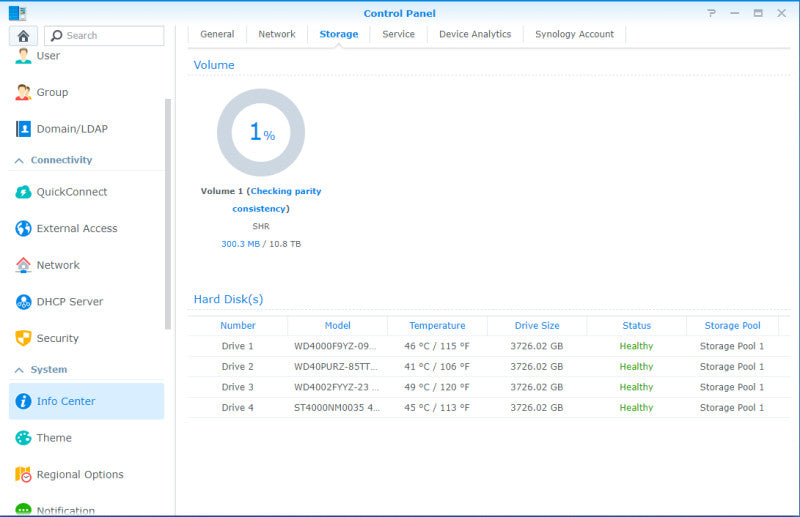Click into the Search field

[105, 36]
